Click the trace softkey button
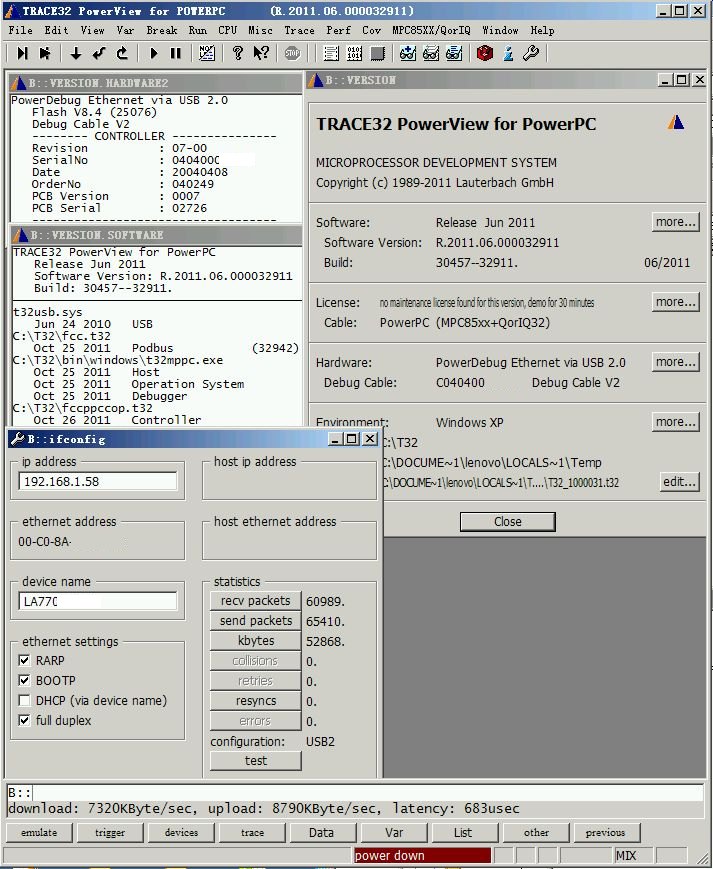Viewport: 713px width, 869px height. point(252,832)
